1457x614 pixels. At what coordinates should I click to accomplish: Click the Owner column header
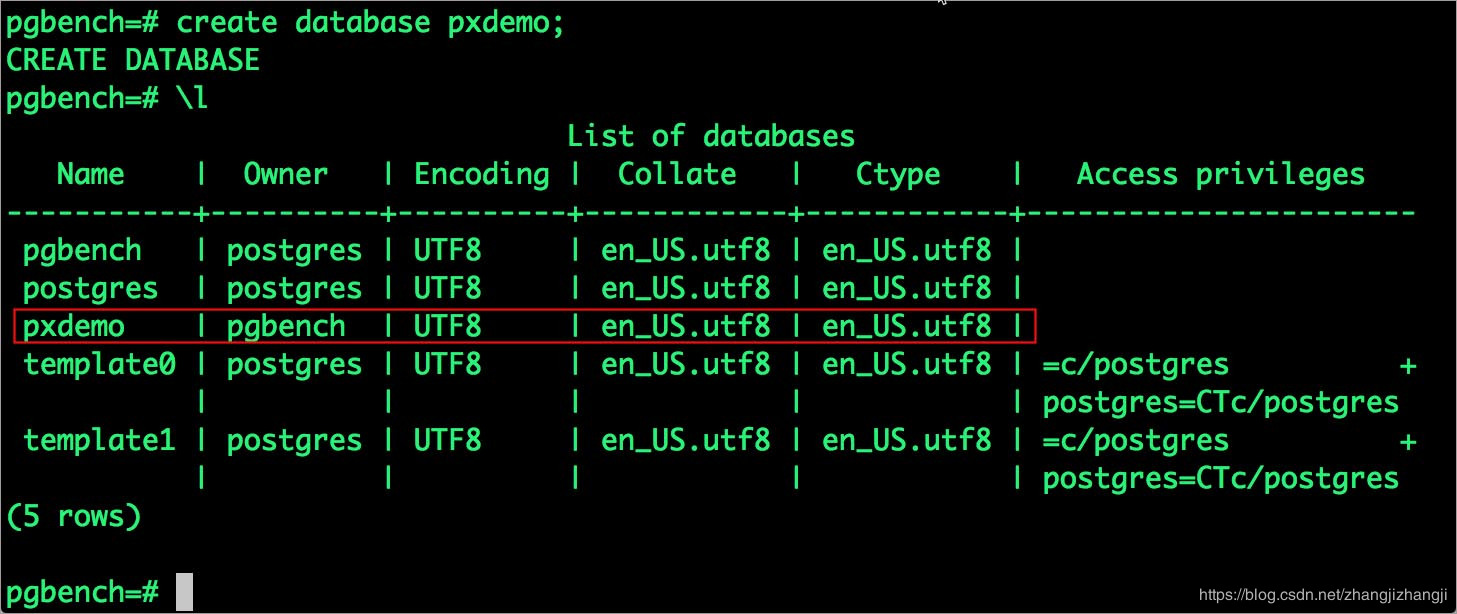click(285, 174)
